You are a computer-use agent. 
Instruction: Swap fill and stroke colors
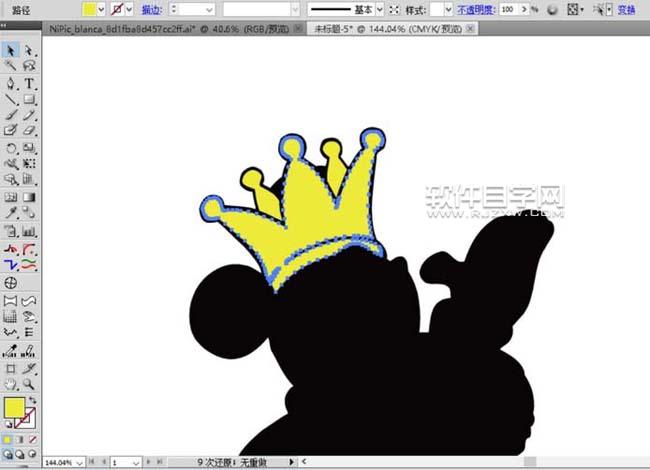(x=32, y=400)
